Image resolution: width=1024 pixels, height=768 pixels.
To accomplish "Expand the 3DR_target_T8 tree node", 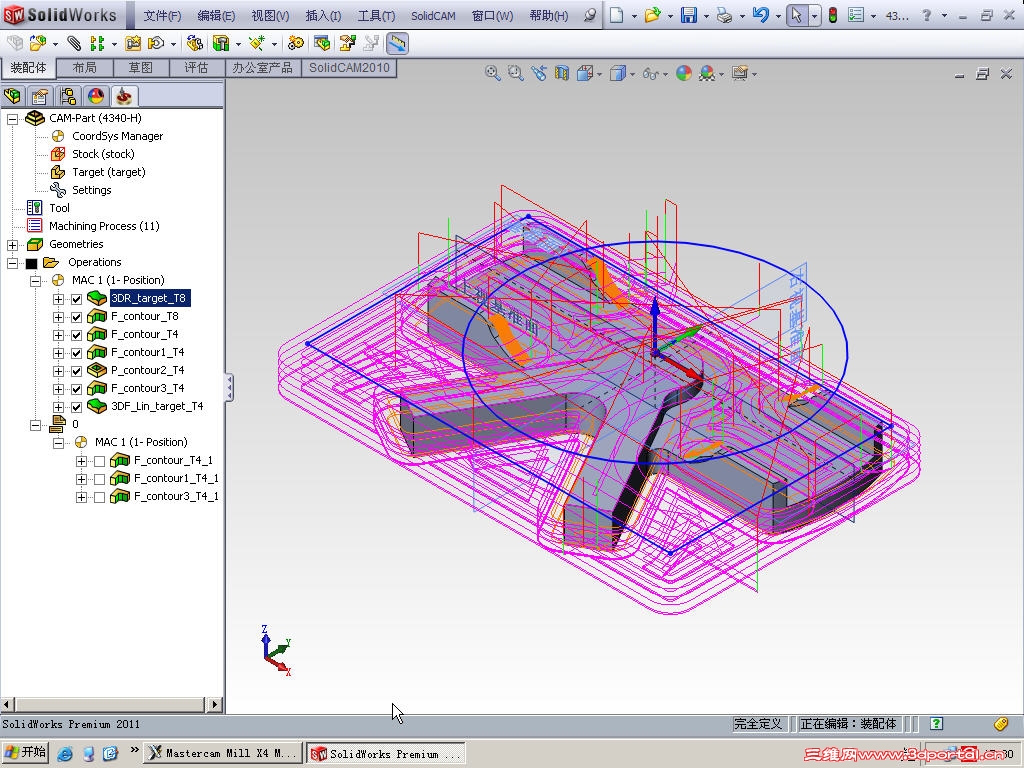I will tap(58, 298).
